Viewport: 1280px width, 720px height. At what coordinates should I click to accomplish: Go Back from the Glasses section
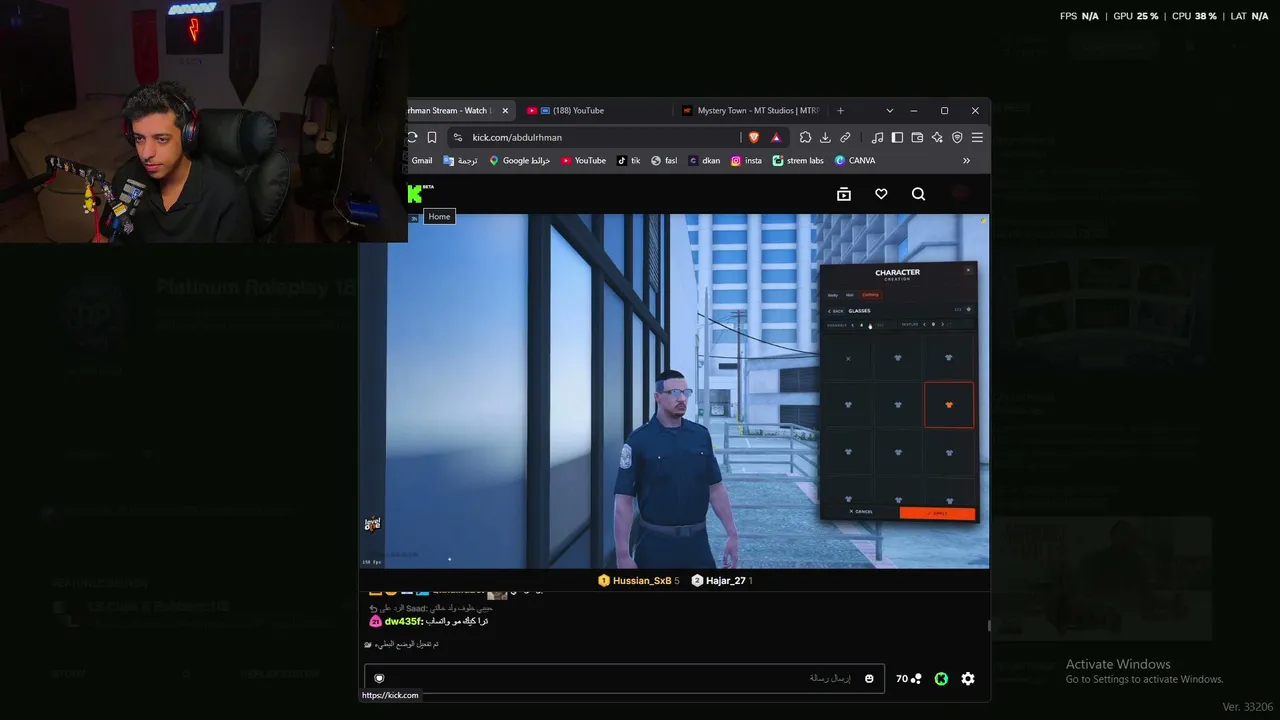[x=836, y=311]
